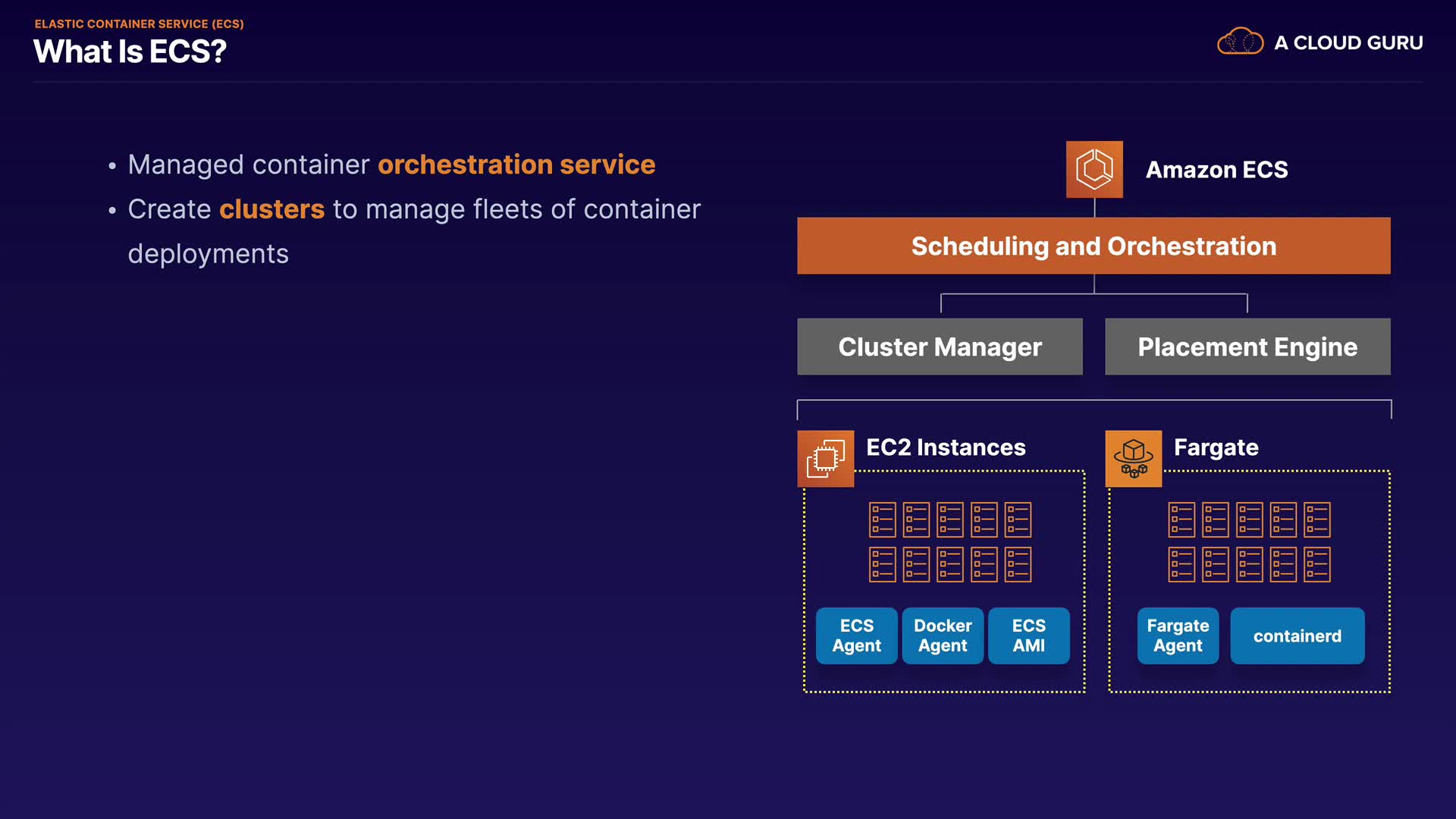Image resolution: width=1456 pixels, height=819 pixels.
Task: Click the 'Amazon ECS' label text
Action: [1216, 170]
